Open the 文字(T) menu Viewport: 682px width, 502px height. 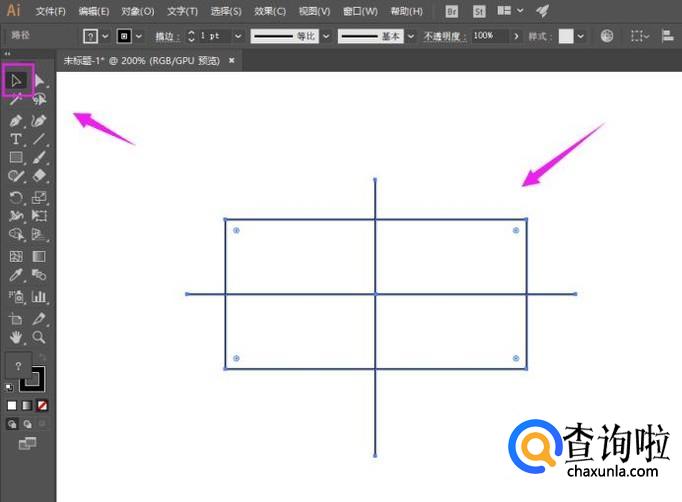tap(182, 11)
